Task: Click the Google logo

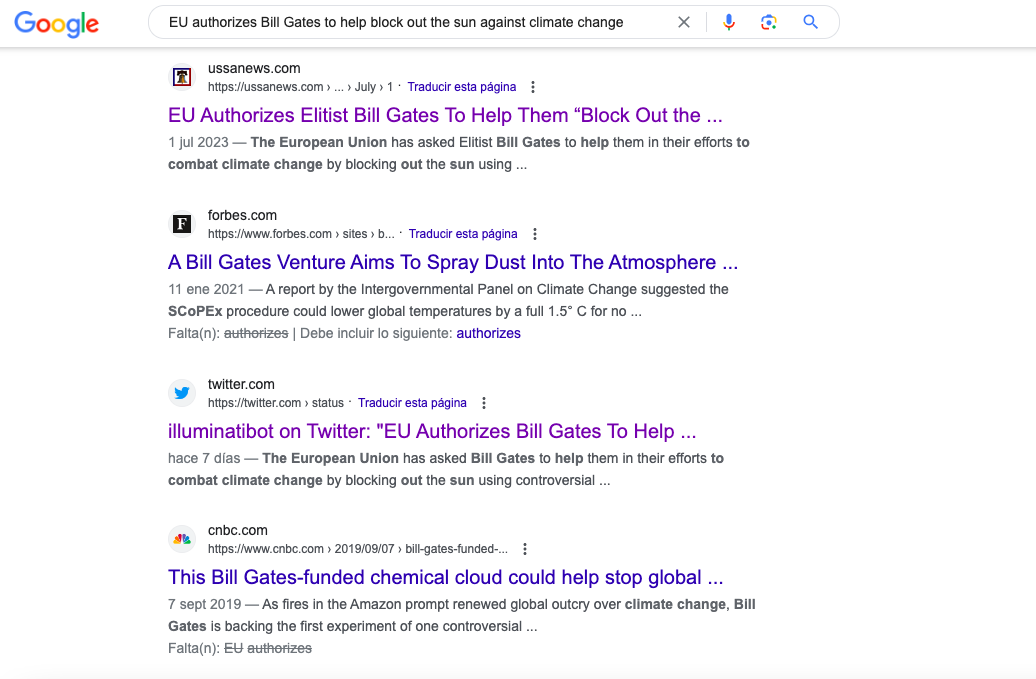Action: 56,24
